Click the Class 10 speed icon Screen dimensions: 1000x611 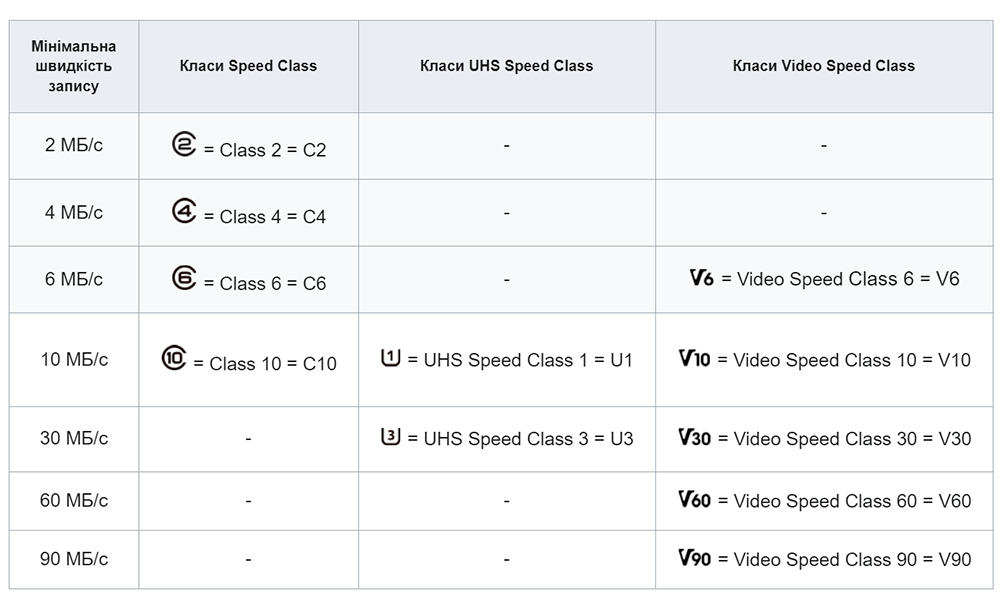(173, 358)
